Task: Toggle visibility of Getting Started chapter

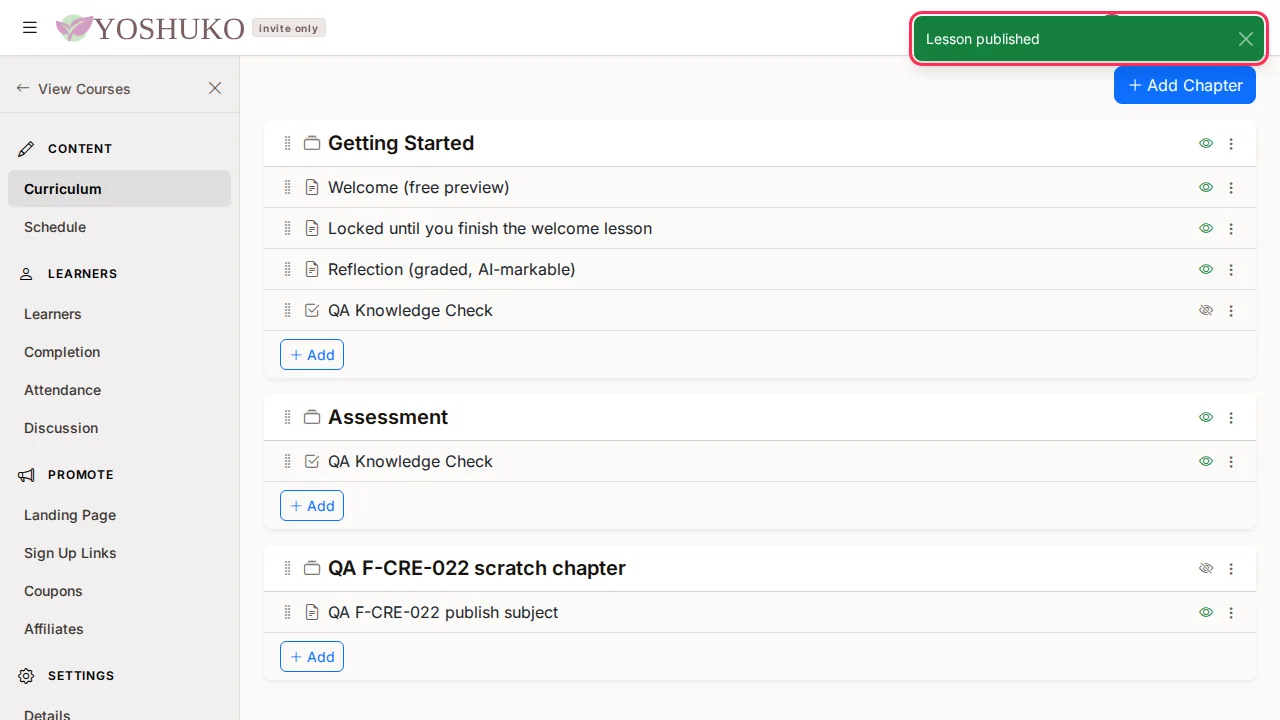Action: [x=1206, y=143]
